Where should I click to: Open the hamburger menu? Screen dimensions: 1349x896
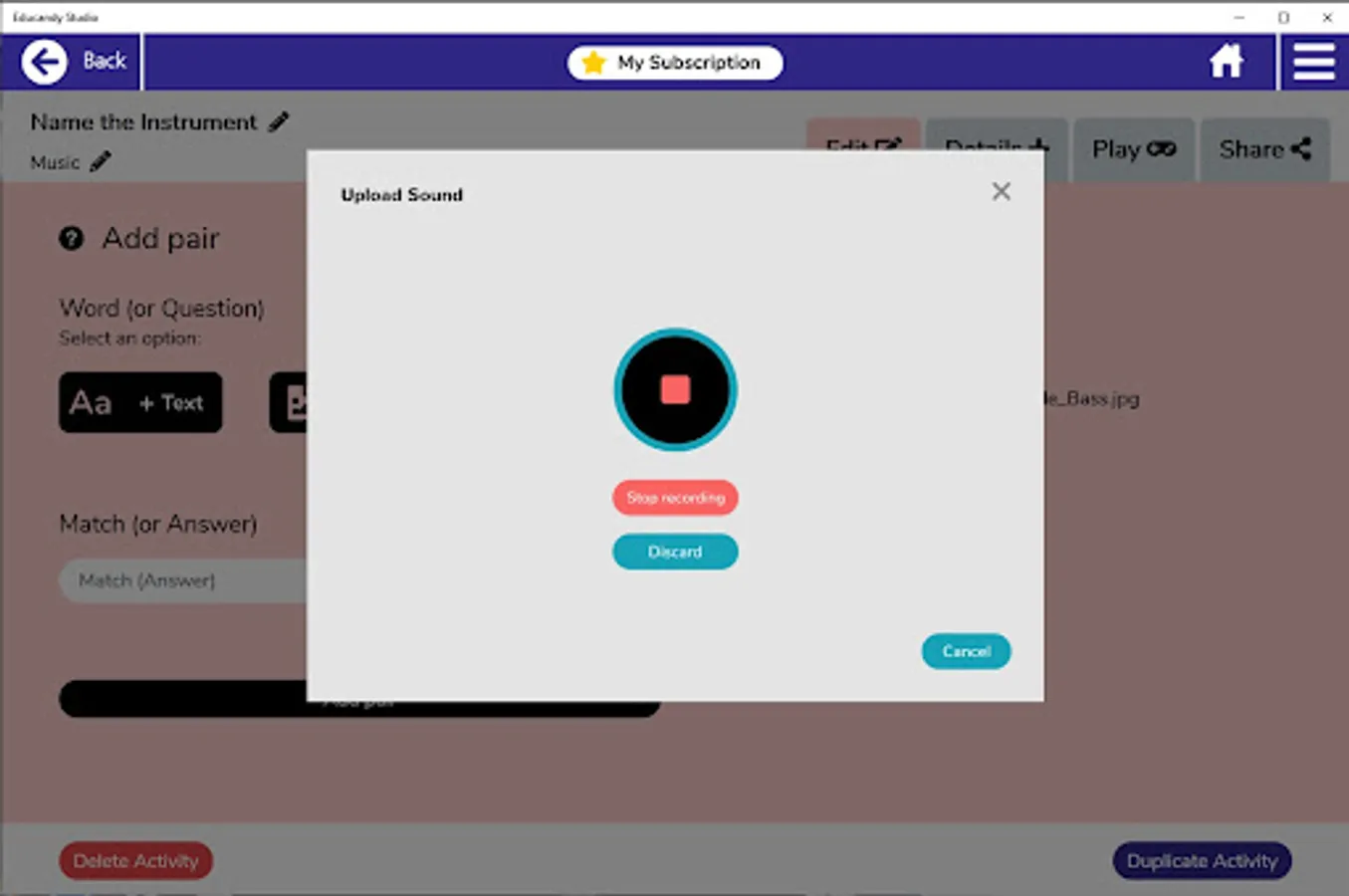pyautogui.click(x=1314, y=62)
